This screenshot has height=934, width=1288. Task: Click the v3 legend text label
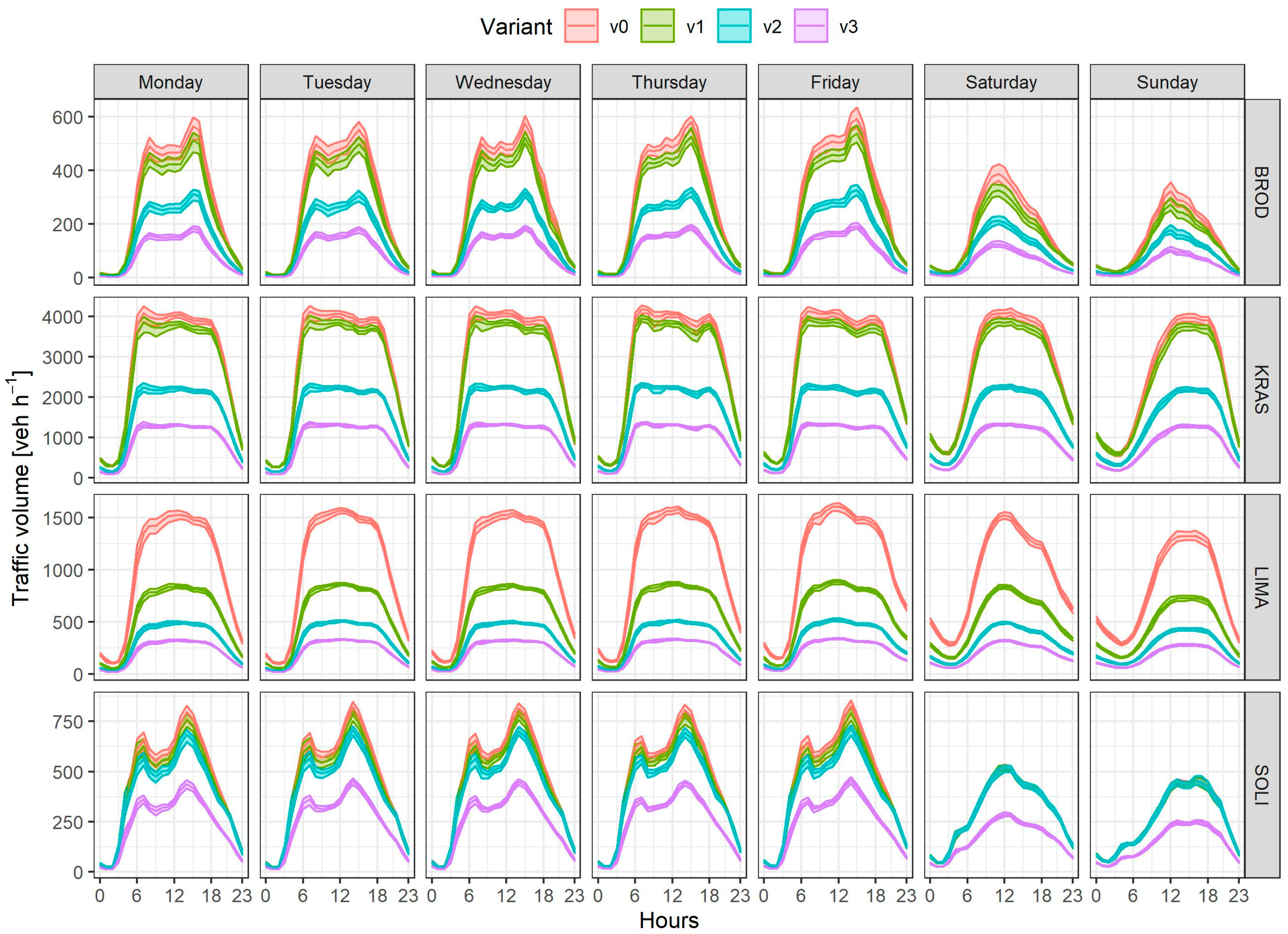click(848, 27)
